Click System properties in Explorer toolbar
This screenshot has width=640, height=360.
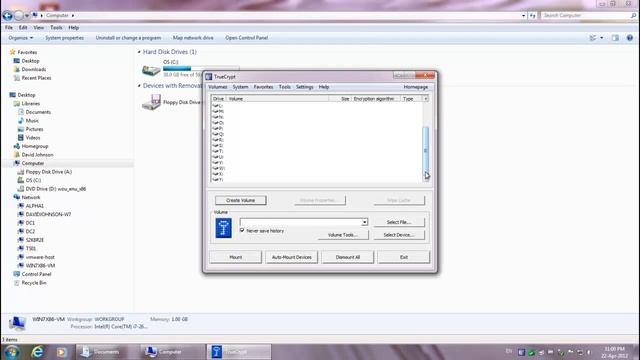coord(64,38)
